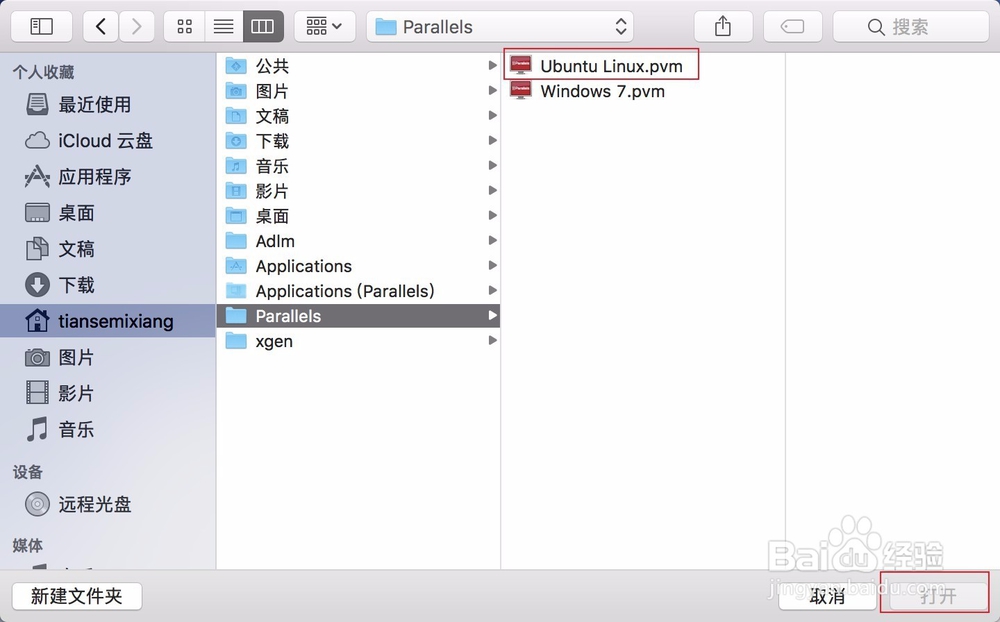Open the 图片 folder in the column

(358, 91)
